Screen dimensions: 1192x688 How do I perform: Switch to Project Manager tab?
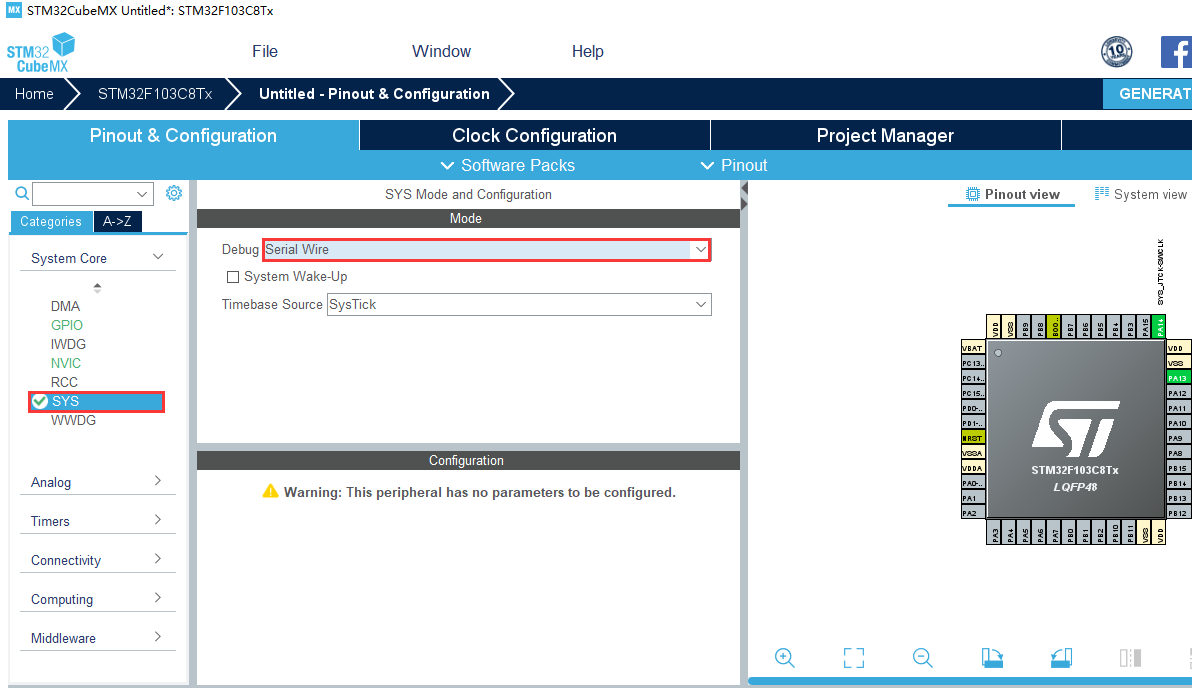(x=886, y=135)
